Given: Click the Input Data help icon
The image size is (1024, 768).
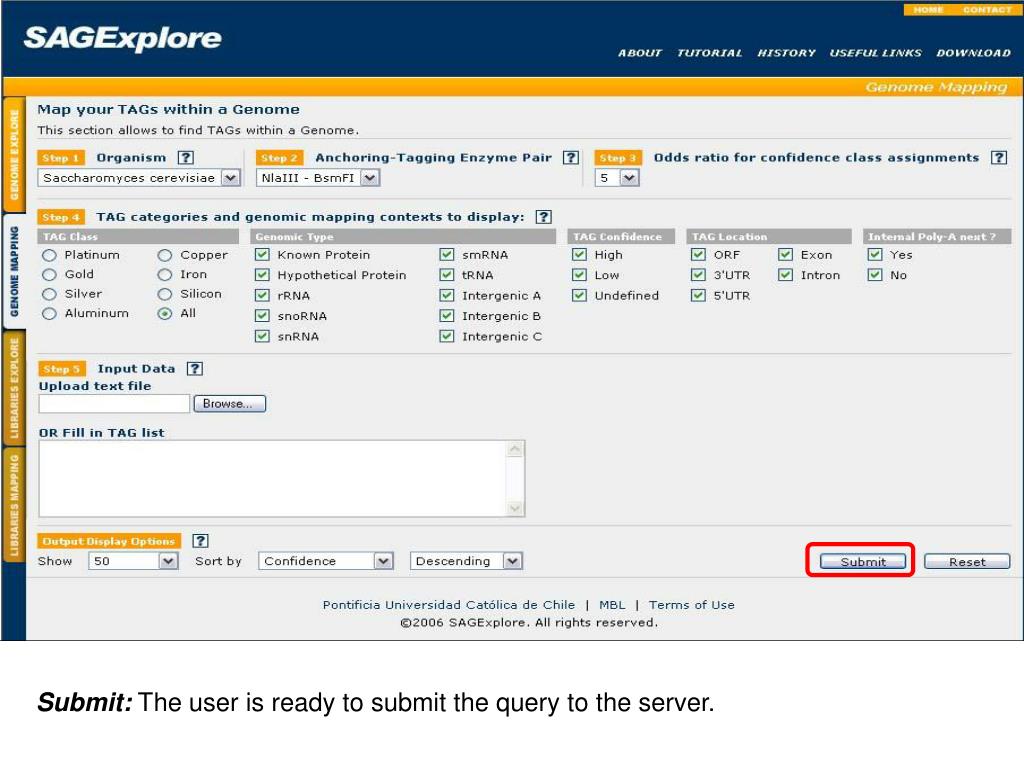Looking at the screenshot, I should pyautogui.click(x=194, y=369).
